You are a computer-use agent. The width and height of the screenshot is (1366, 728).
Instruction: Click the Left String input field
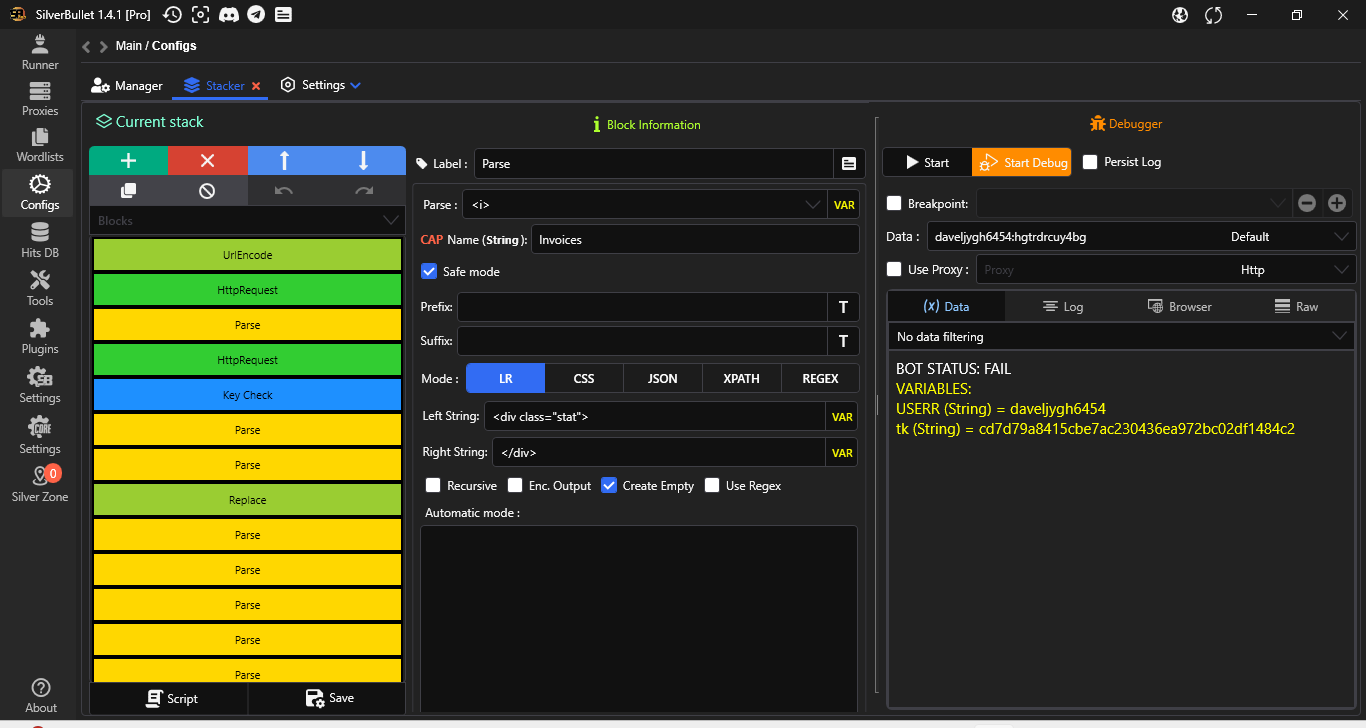coord(655,416)
